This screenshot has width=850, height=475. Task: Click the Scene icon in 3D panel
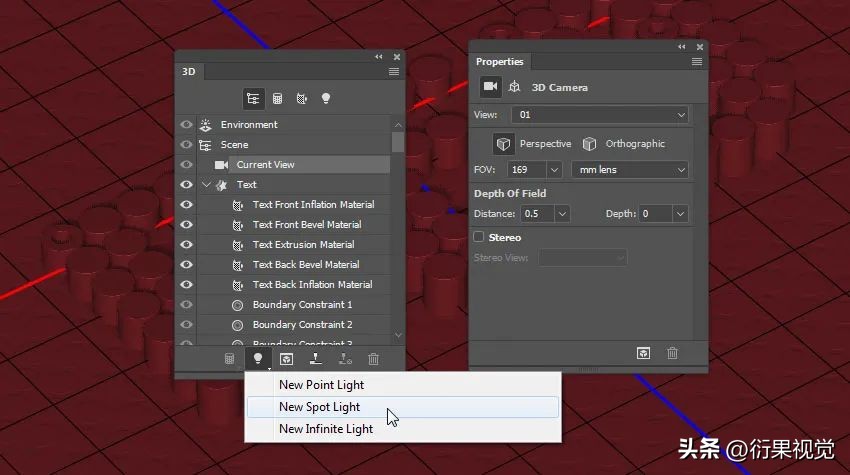[x=205, y=145]
